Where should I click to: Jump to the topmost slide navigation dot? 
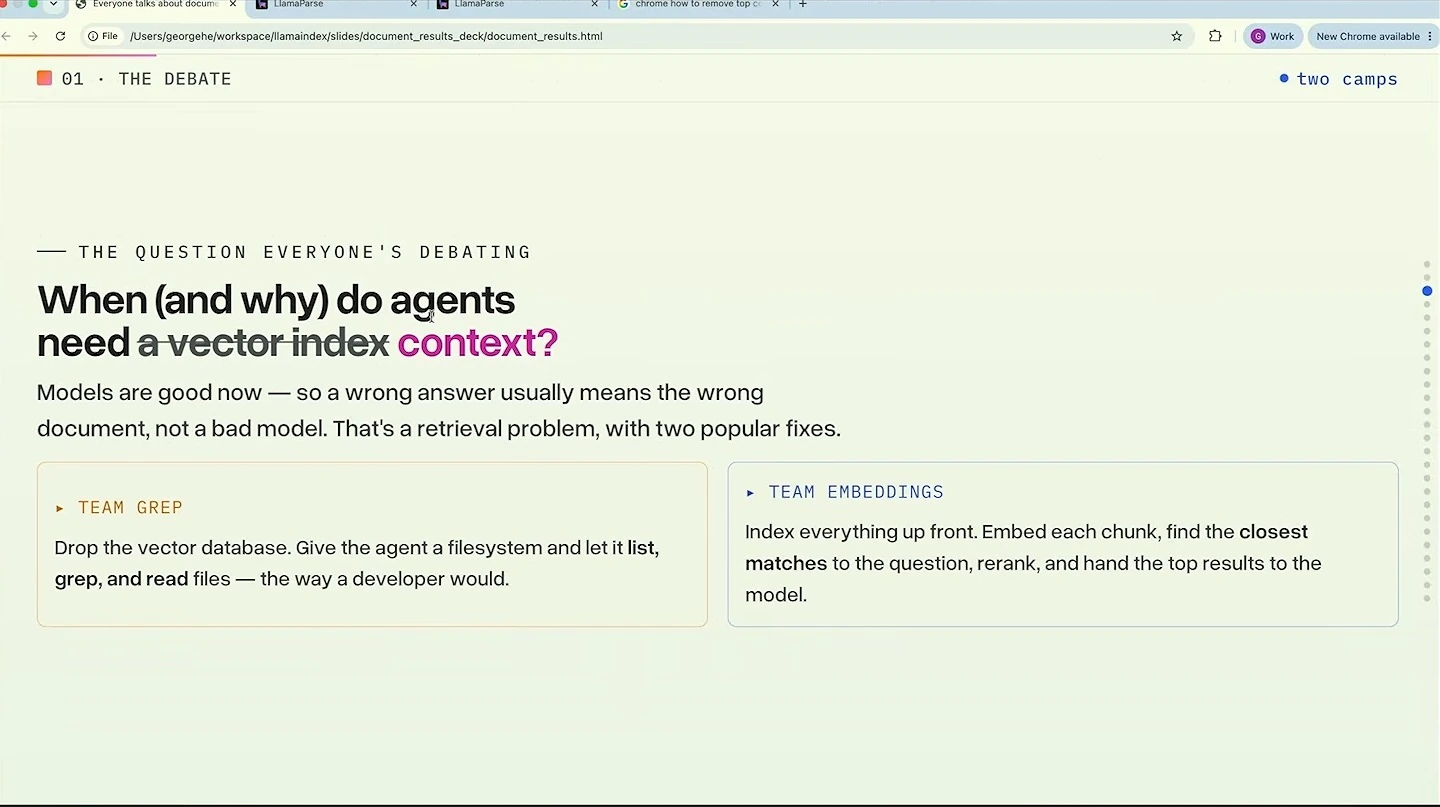click(1427, 264)
